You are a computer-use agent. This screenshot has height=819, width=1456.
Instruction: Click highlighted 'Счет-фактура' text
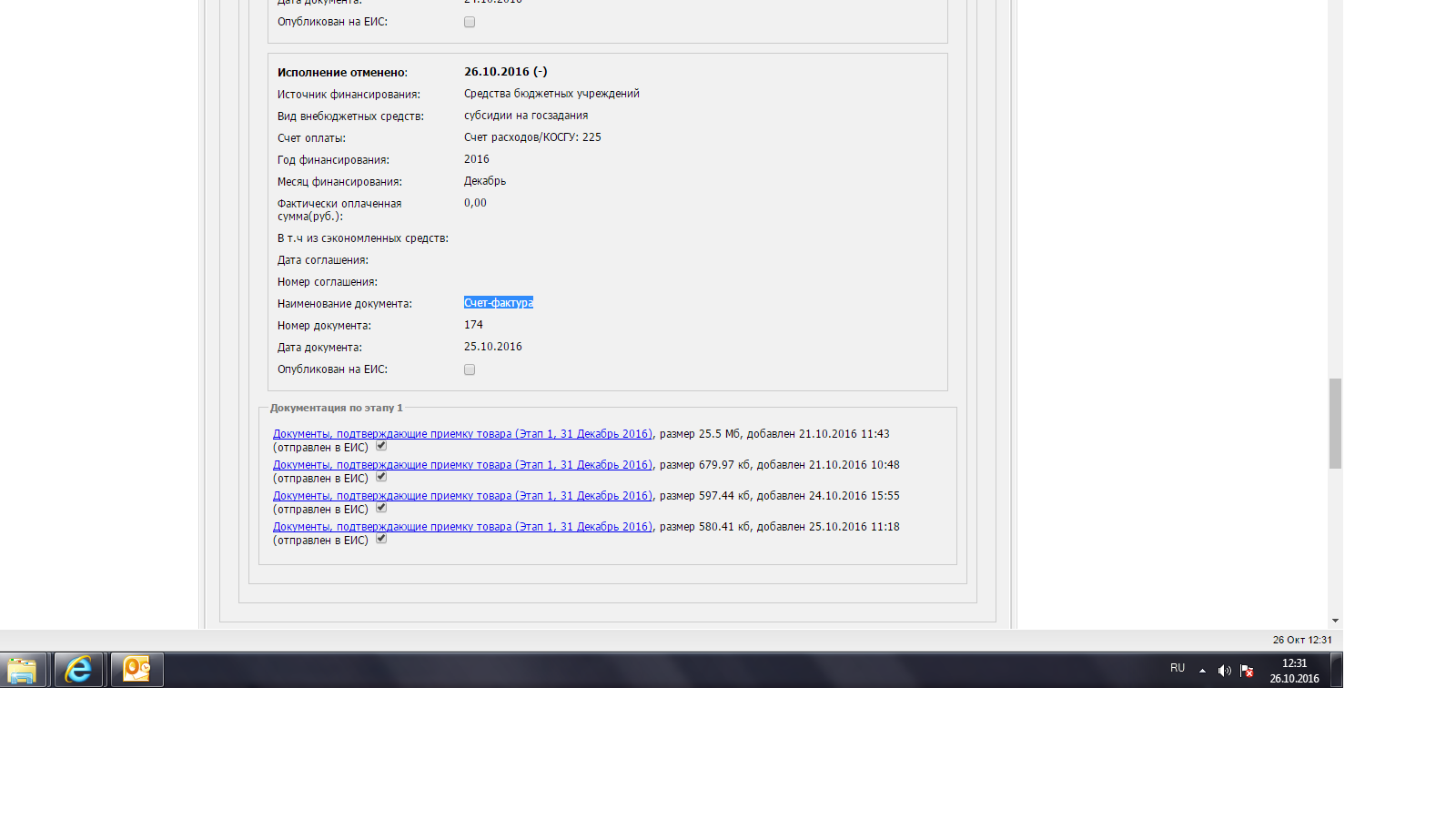point(499,303)
